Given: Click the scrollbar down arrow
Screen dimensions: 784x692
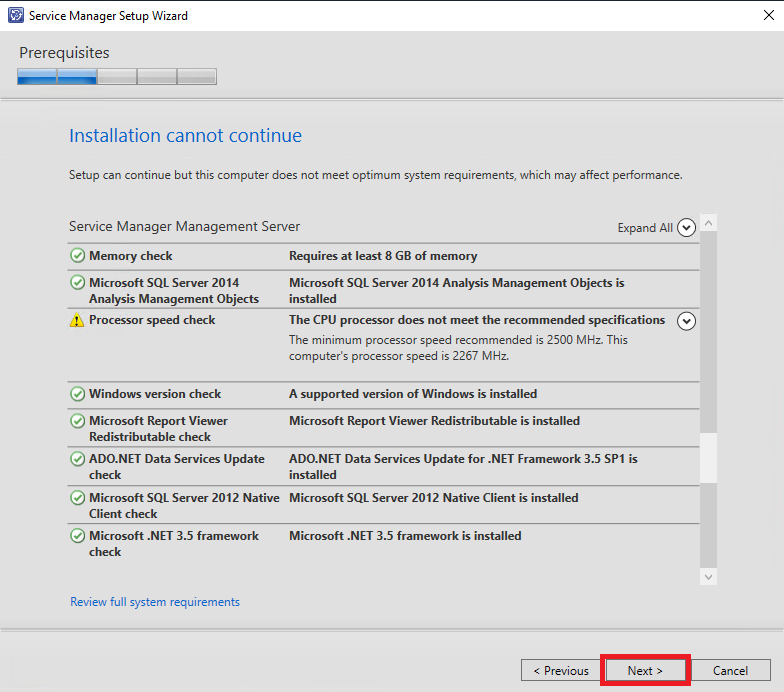Looking at the screenshot, I should [x=708, y=577].
